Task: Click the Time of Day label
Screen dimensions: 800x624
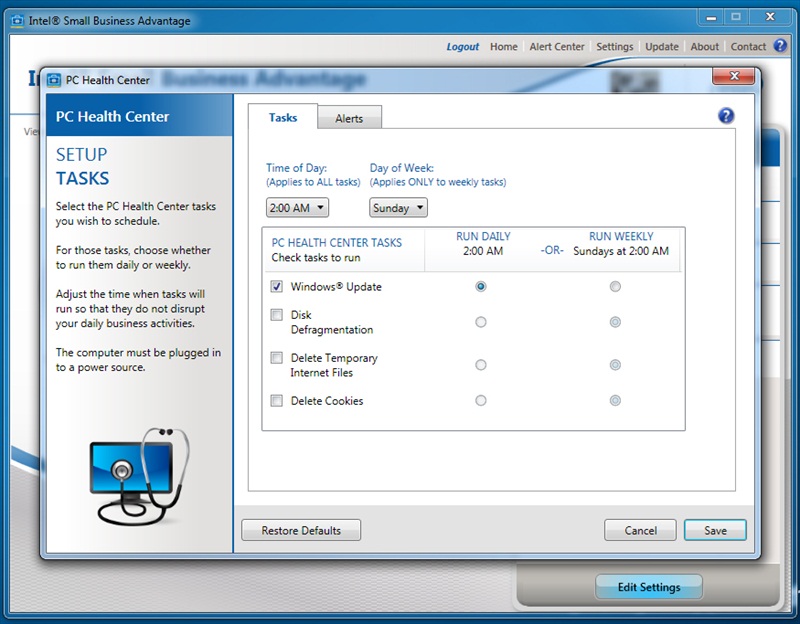Action: (296, 167)
